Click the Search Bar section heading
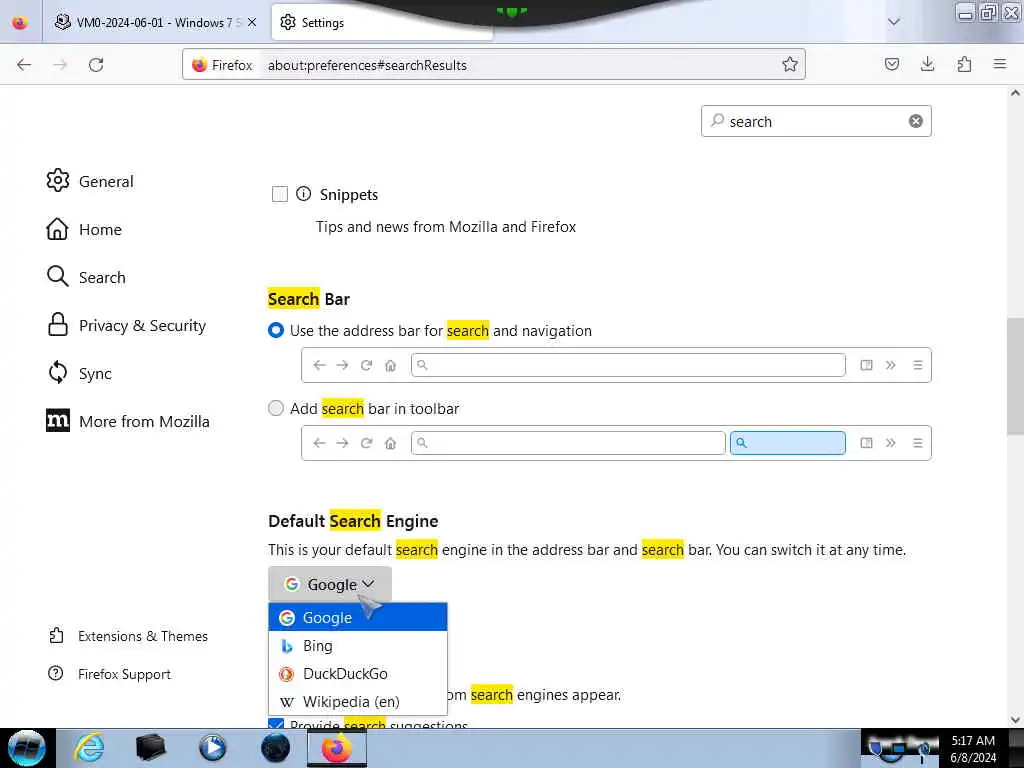1024x768 pixels. (309, 299)
